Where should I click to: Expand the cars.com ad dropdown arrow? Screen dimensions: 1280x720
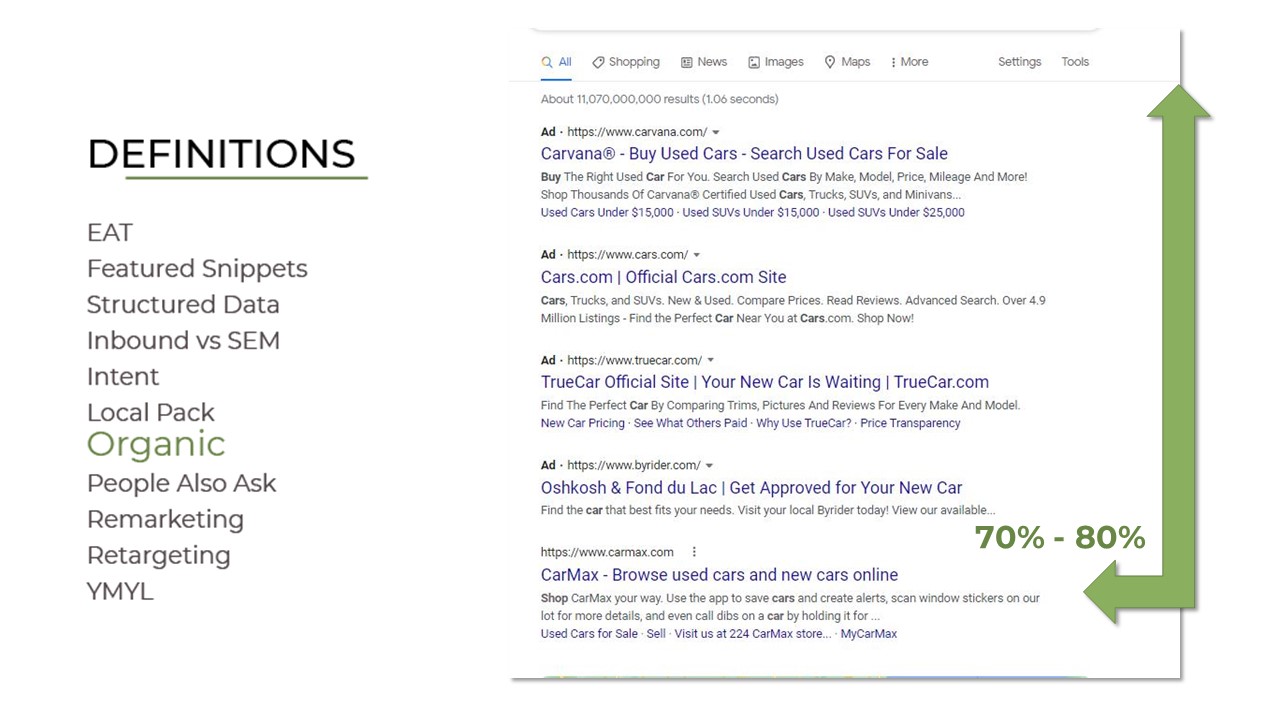point(697,255)
